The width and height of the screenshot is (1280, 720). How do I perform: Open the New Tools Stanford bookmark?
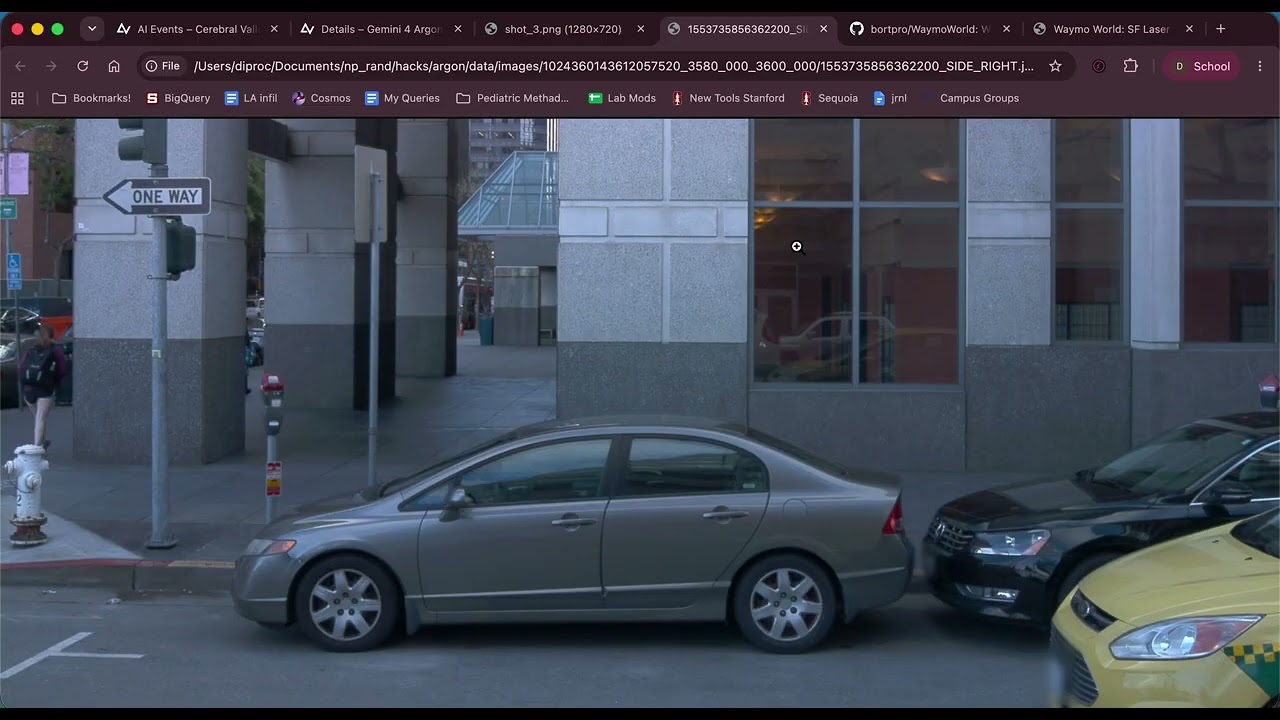pos(728,98)
